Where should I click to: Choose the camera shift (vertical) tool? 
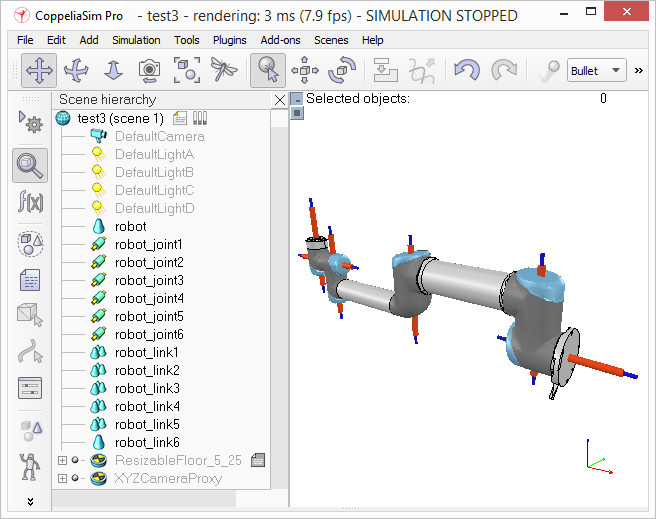click(x=113, y=70)
